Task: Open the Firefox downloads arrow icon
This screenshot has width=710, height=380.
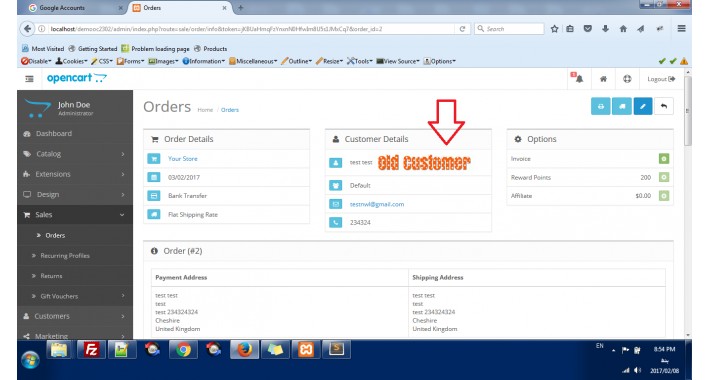Action: tap(605, 29)
